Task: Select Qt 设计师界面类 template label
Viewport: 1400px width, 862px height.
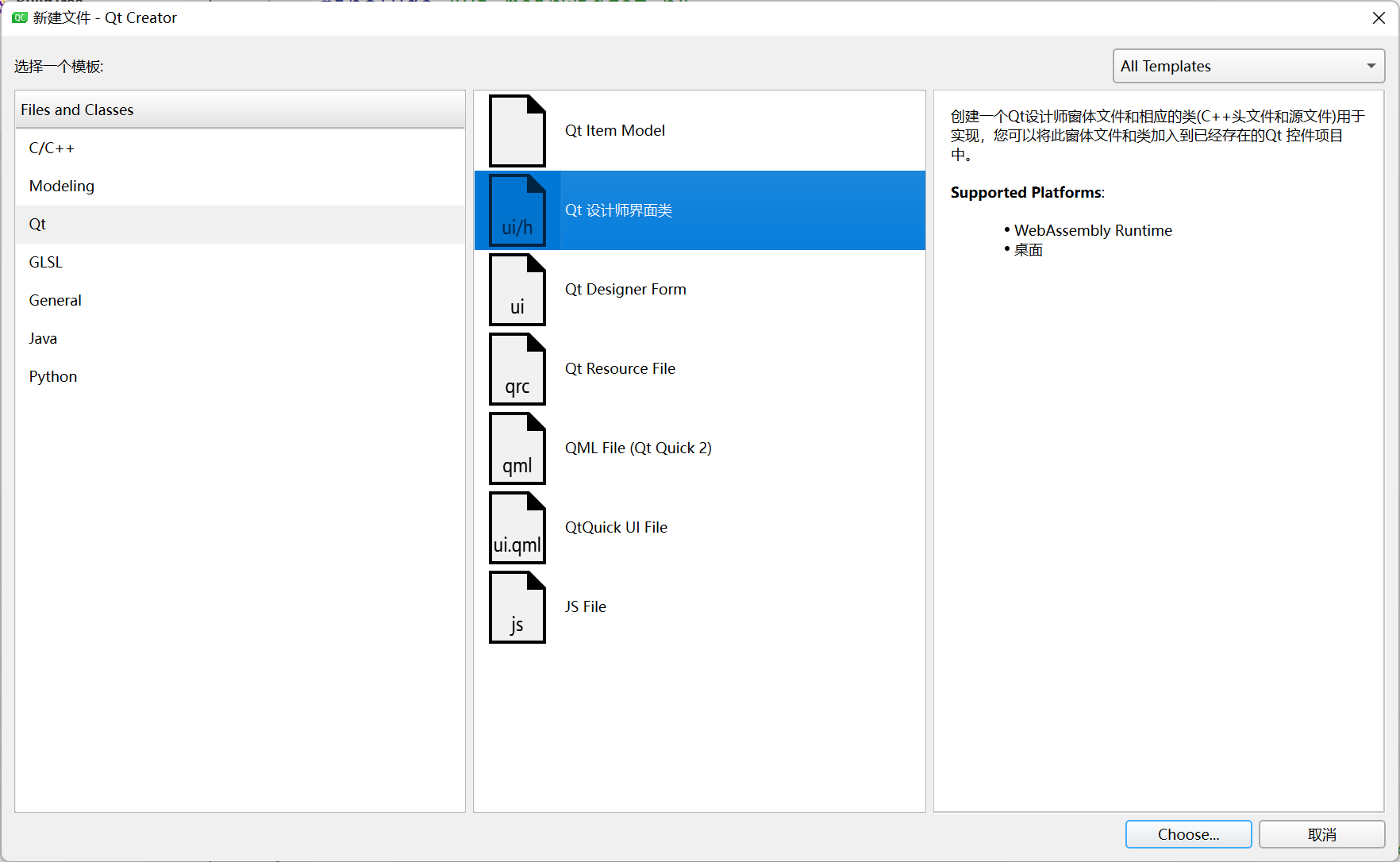Action: tap(618, 210)
